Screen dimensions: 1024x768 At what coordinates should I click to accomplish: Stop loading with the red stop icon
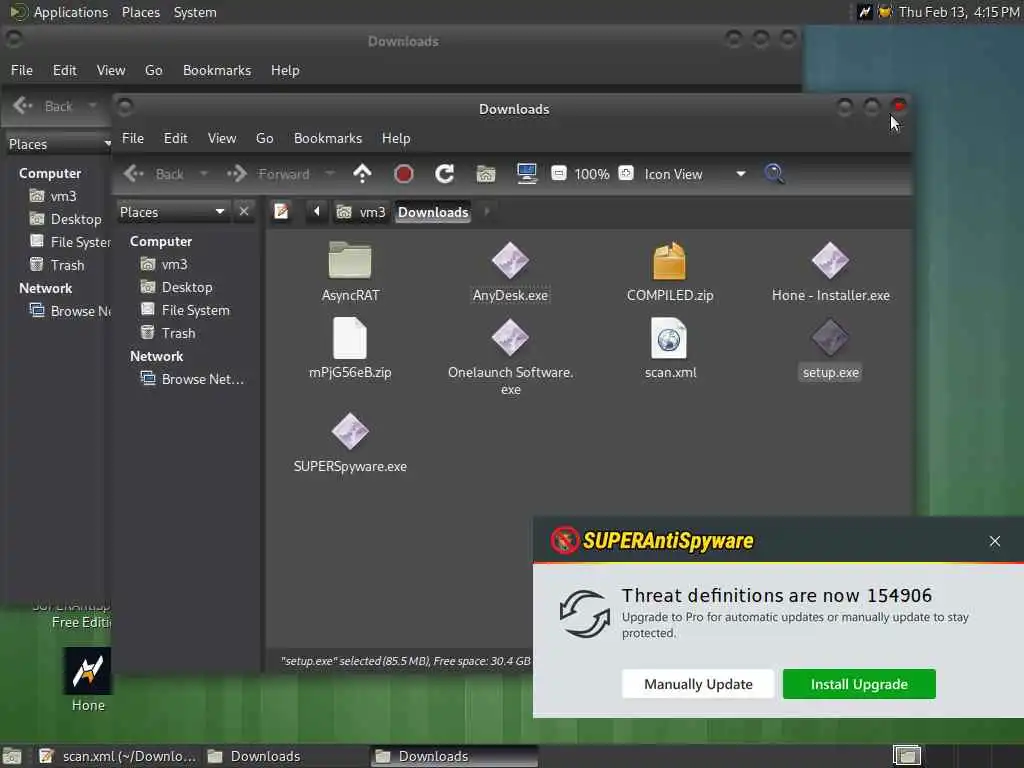click(404, 174)
